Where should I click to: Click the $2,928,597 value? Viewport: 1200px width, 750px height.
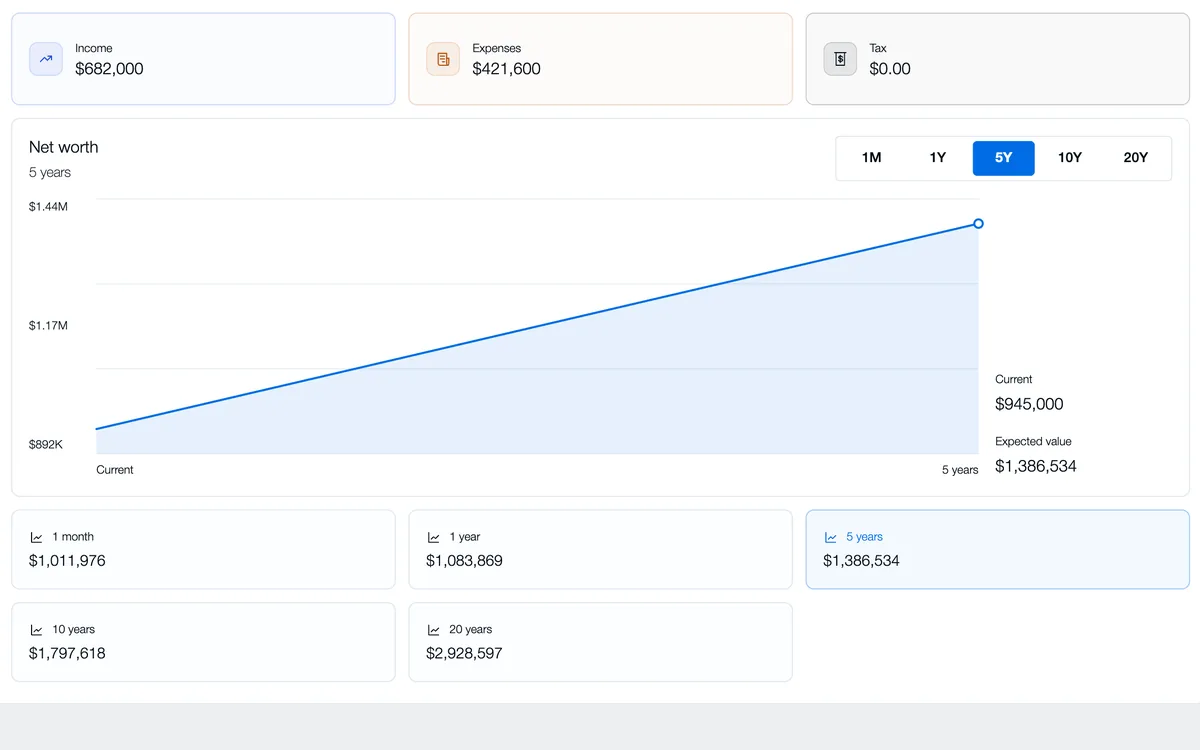(x=464, y=654)
